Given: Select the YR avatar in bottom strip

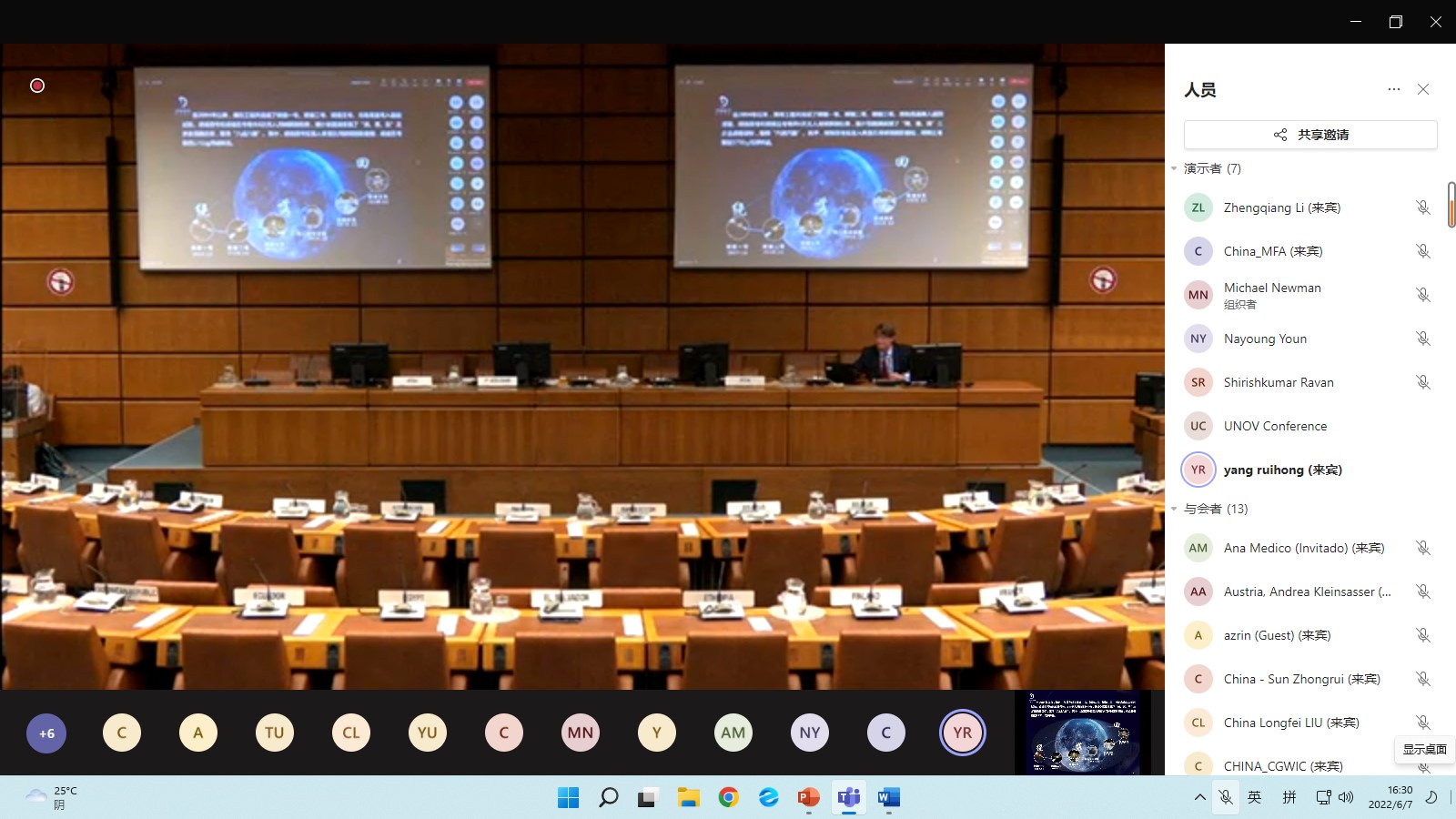Looking at the screenshot, I should [963, 733].
